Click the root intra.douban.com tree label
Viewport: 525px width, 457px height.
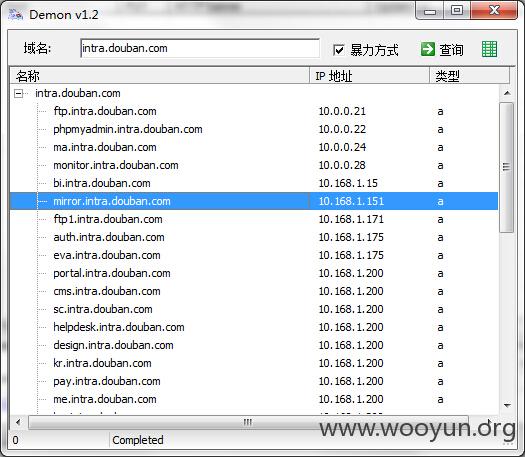click(78, 93)
